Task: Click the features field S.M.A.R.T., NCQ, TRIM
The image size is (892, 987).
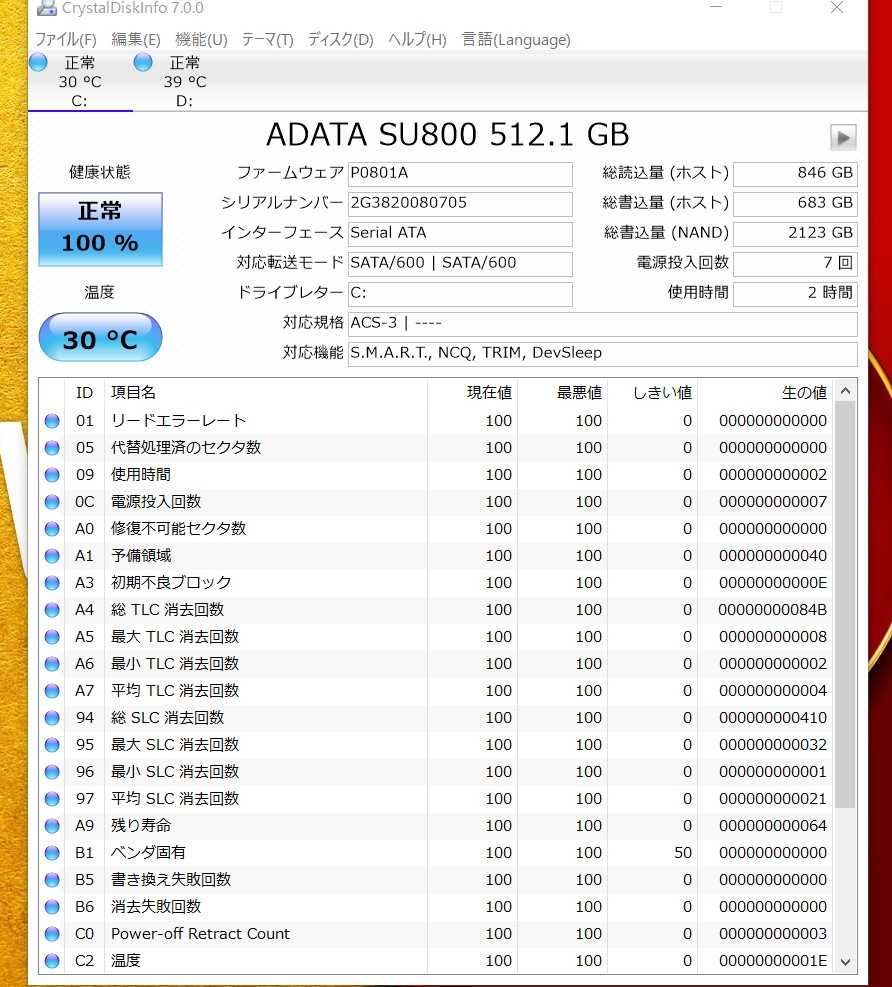Action: [602, 353]
